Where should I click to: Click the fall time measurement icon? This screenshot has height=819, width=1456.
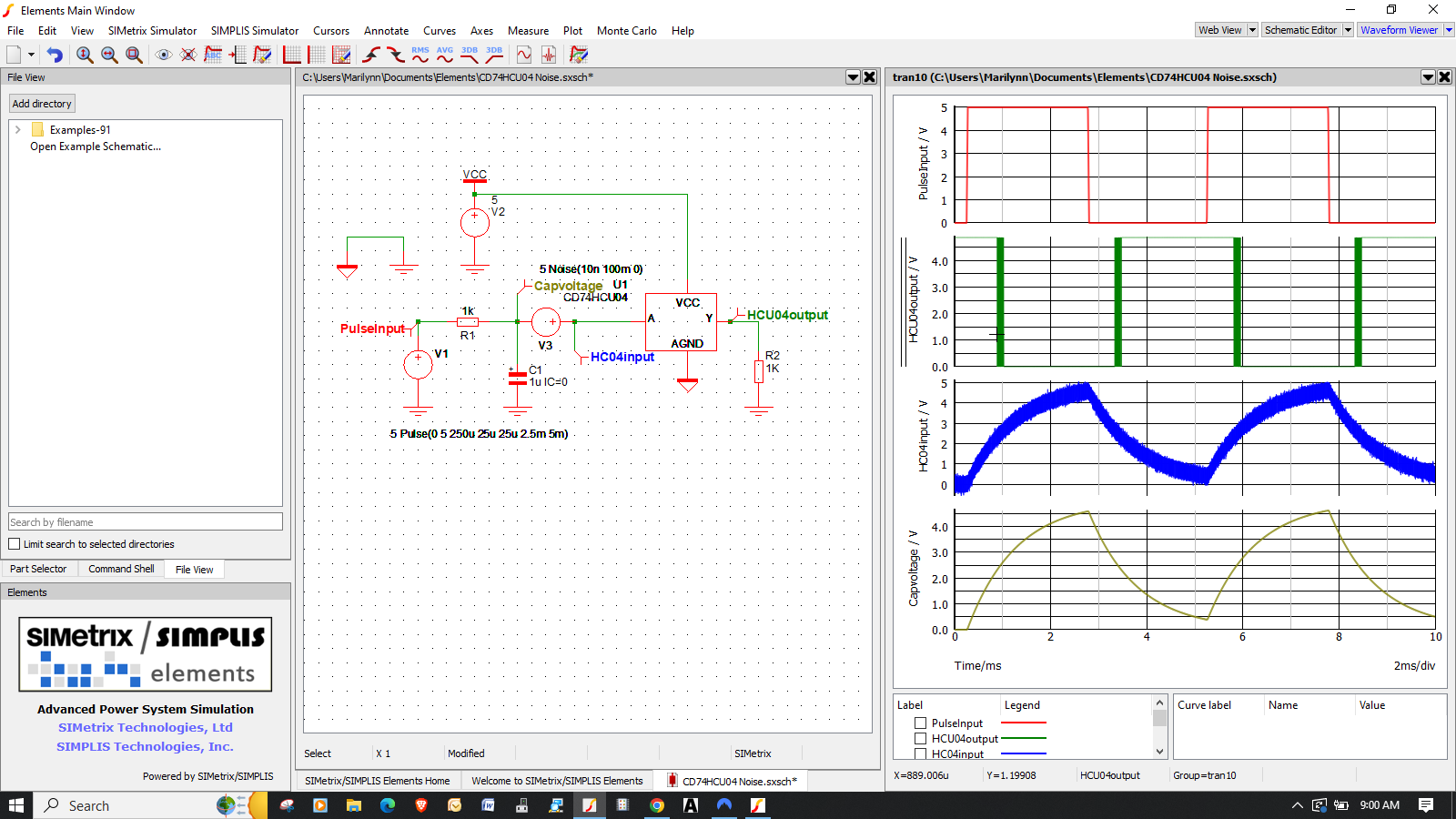(x=396, y=55)
